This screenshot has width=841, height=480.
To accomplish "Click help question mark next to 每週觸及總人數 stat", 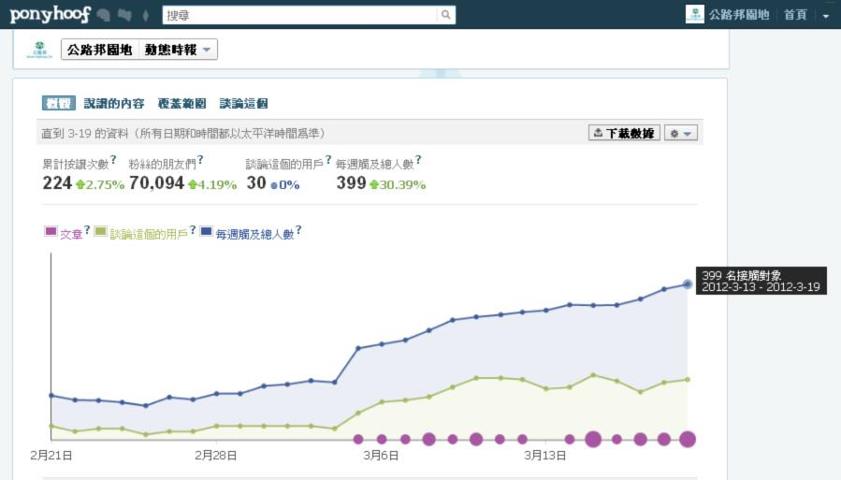I will coord(418,160).
